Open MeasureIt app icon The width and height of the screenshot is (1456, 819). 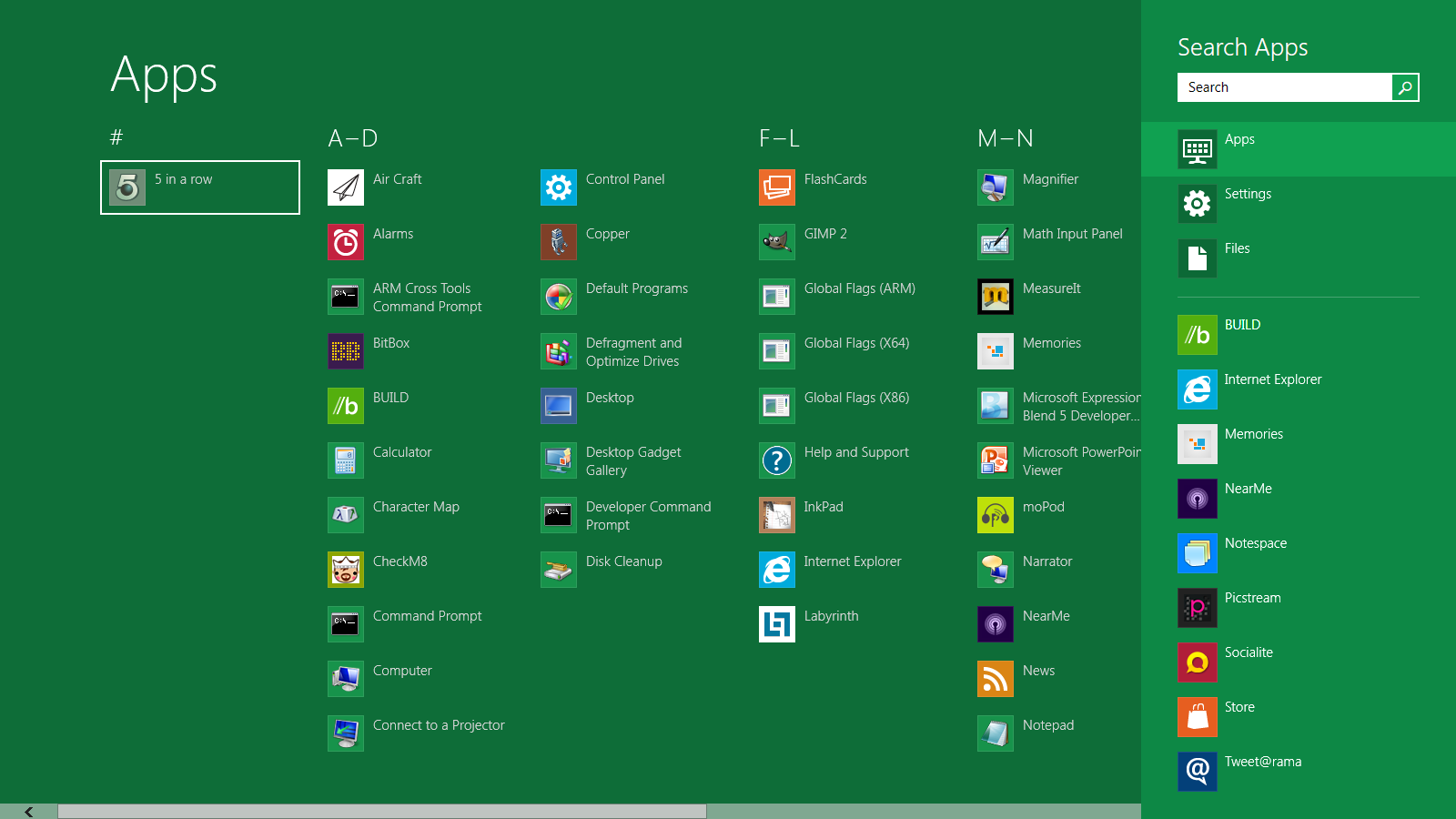[995, 297]
